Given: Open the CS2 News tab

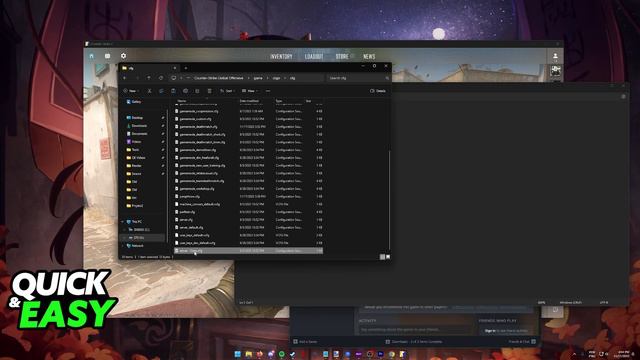Looking at the screenshot, I should click(x=369, y=57).
